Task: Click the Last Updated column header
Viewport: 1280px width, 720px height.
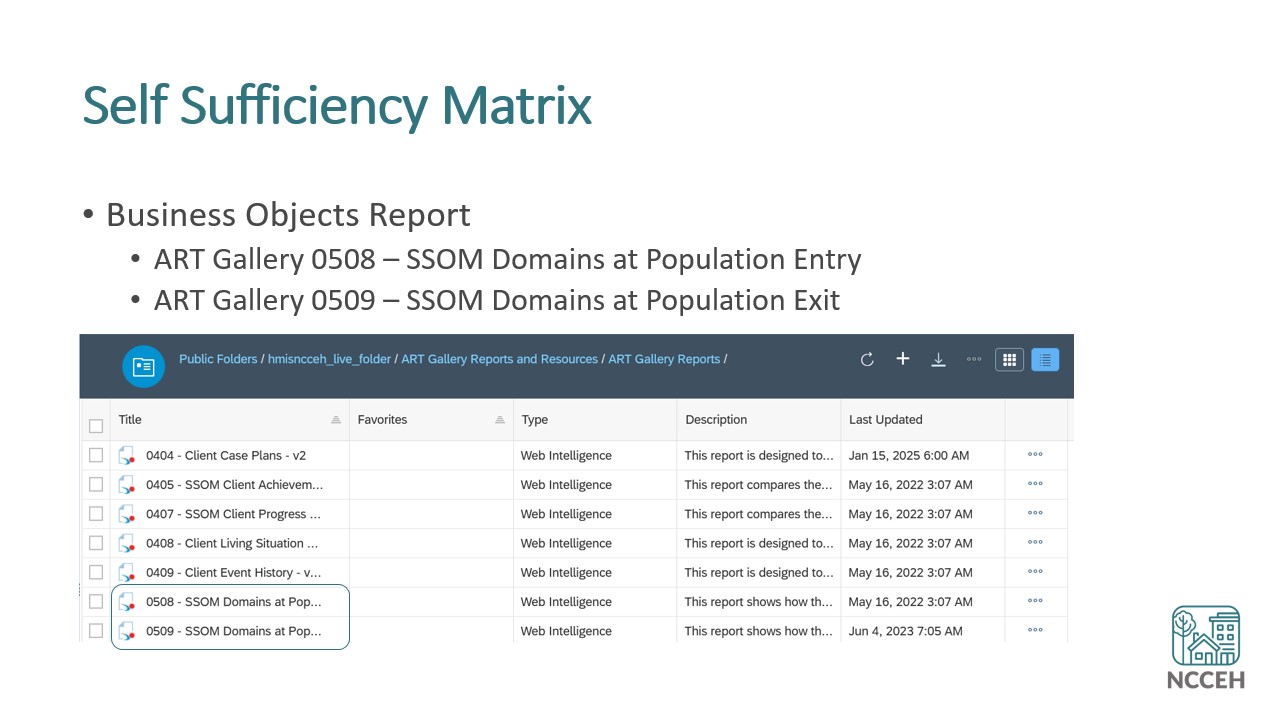Action: (x=923, y=420)
